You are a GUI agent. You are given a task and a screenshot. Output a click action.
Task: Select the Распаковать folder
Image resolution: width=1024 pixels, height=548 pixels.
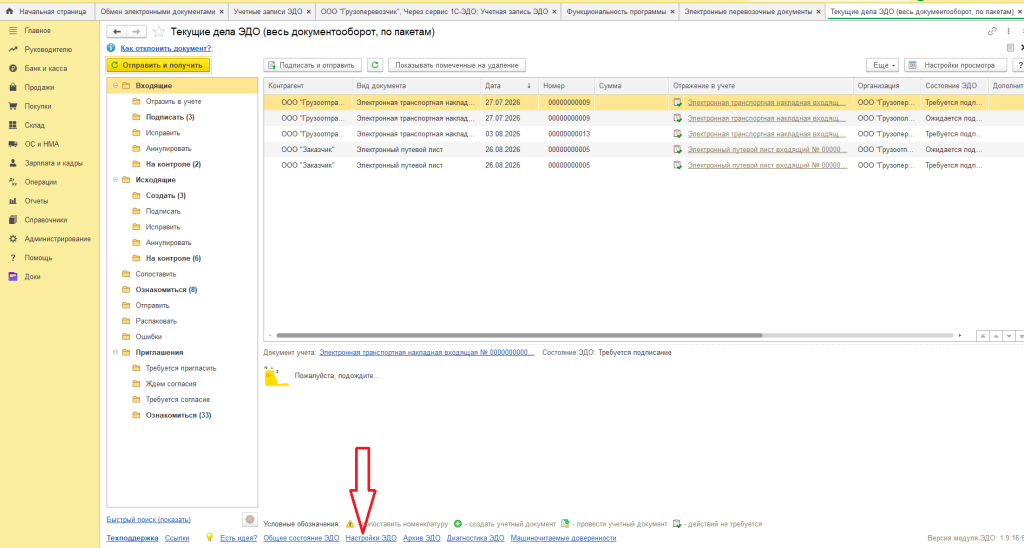pyautogui.click(x=156, y=321)
